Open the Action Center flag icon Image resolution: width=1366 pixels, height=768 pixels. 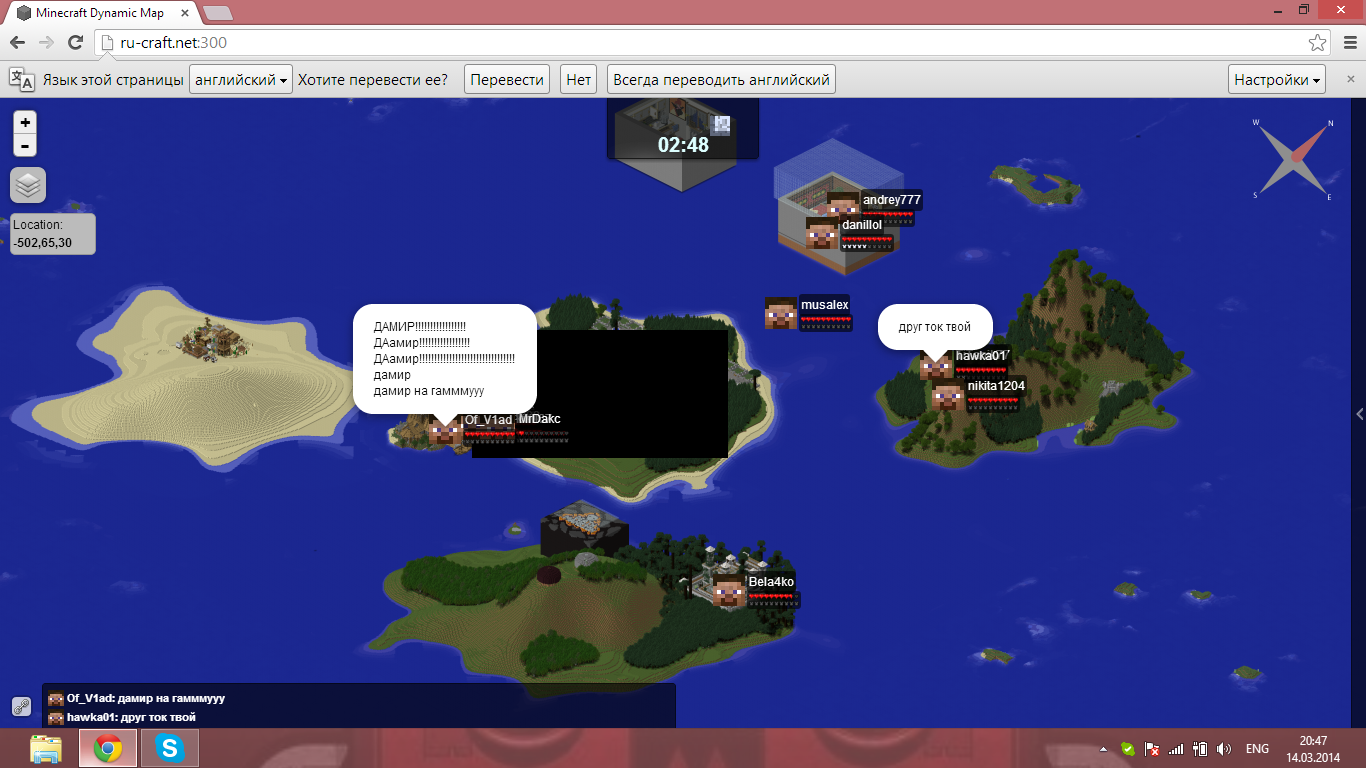pos(1152,749)
